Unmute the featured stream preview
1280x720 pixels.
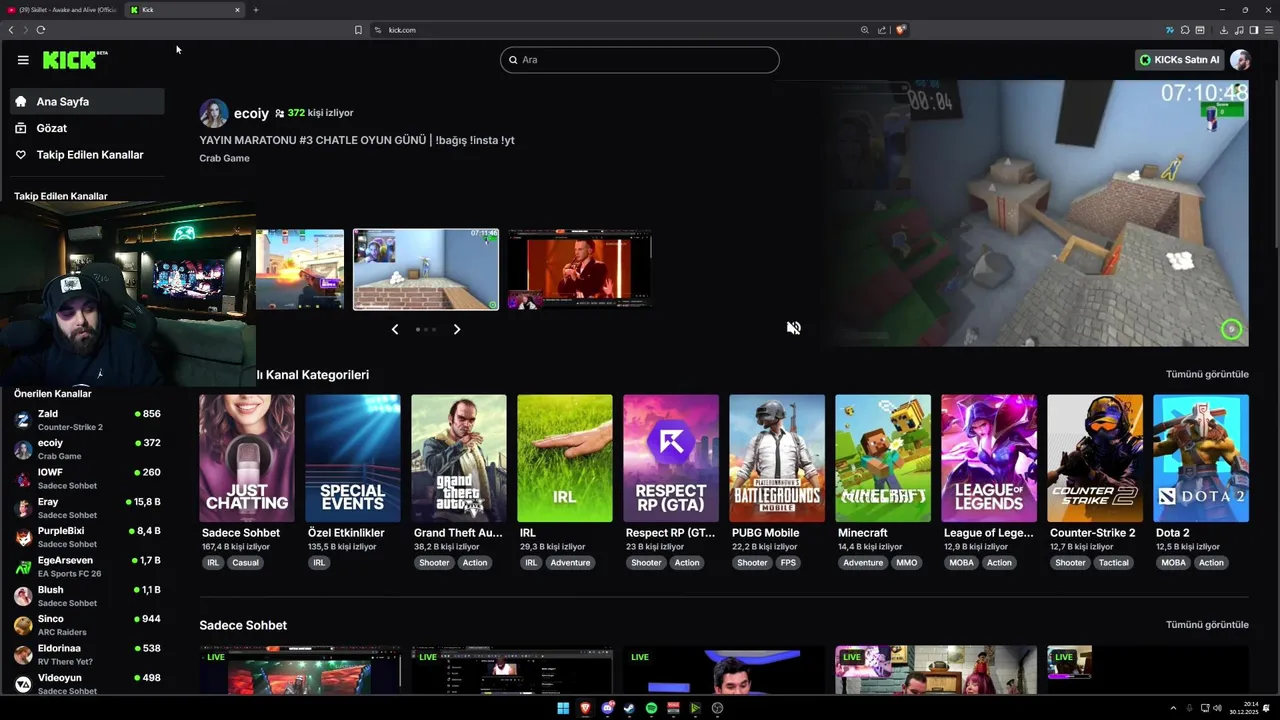coord(793,328)
